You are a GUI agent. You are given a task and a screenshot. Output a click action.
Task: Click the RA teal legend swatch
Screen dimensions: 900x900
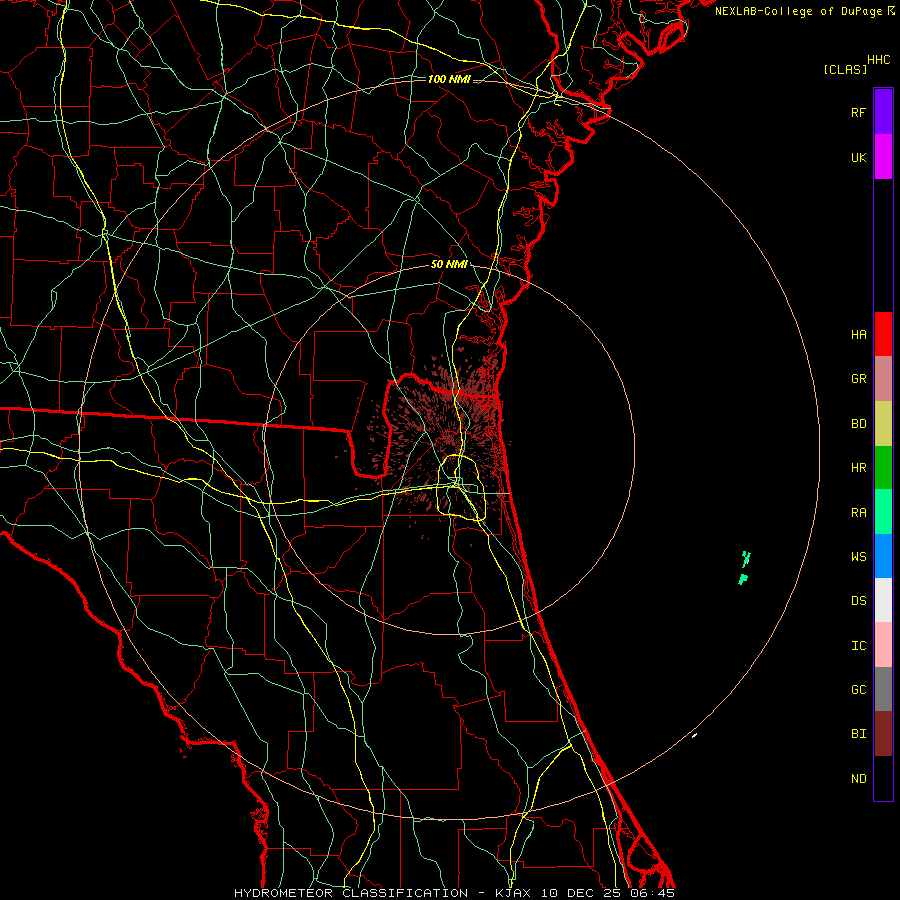pos(883,512)
